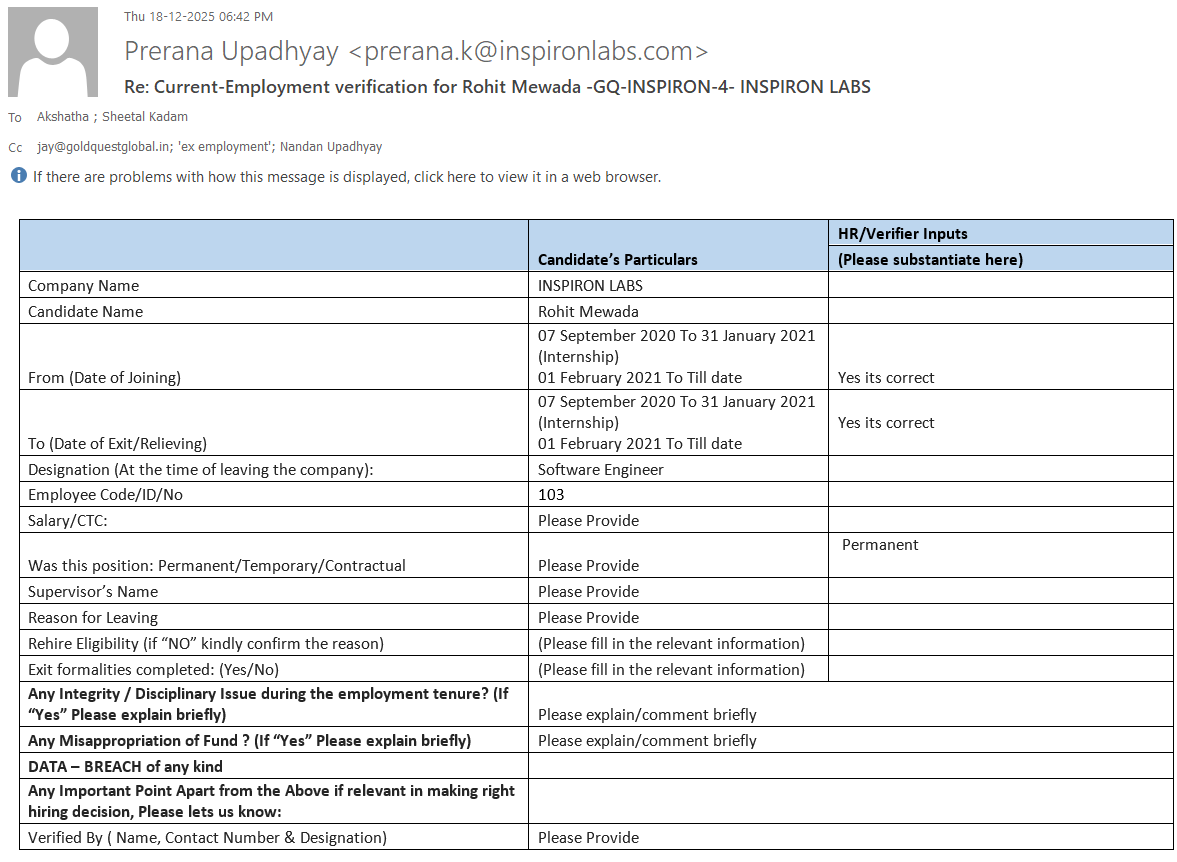The image size is (1177, 862).
Task: Click empty HR input cell for Salary/CTC
Action: (x=1000, y=520)
